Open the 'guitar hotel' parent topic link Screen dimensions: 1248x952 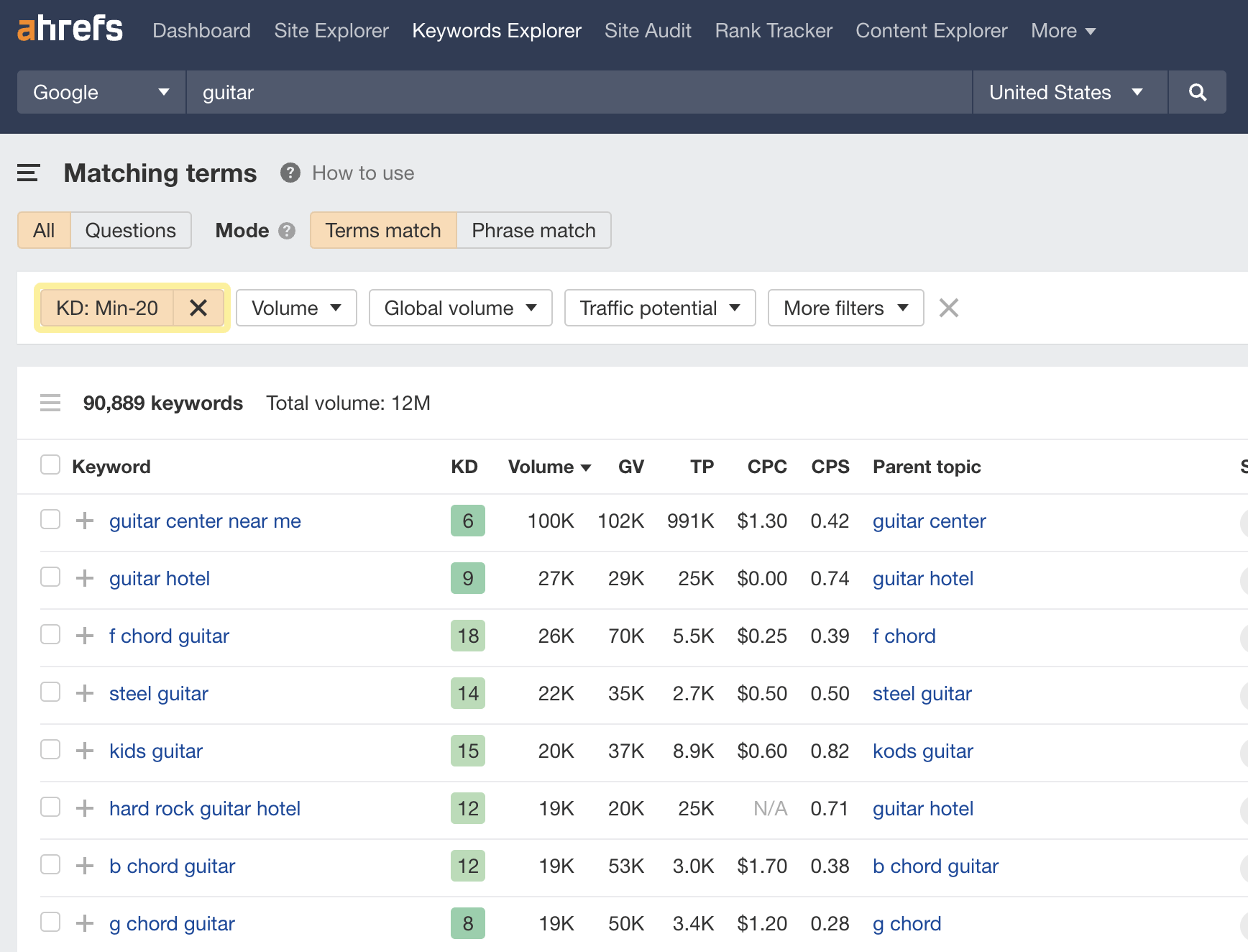point(922,578)
